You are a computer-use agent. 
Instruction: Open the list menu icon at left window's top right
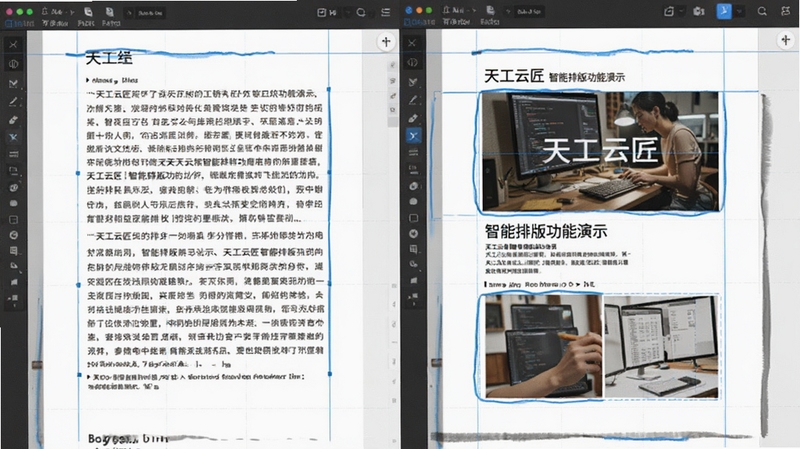(x=386, y=12)
